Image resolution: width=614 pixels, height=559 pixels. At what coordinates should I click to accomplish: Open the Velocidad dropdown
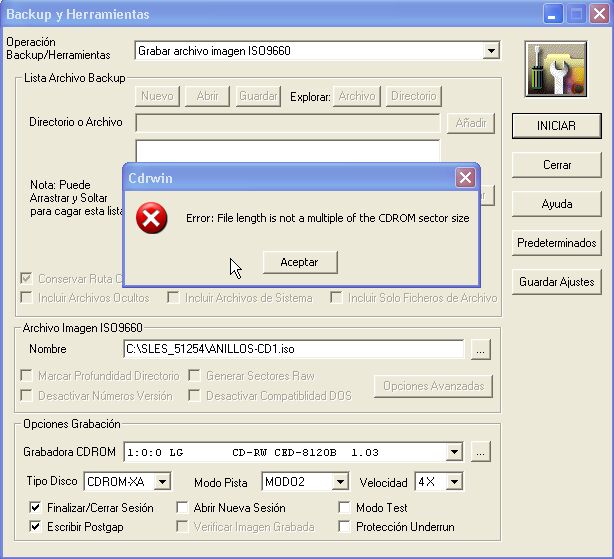pyautogui.click(x=454, y=481)
